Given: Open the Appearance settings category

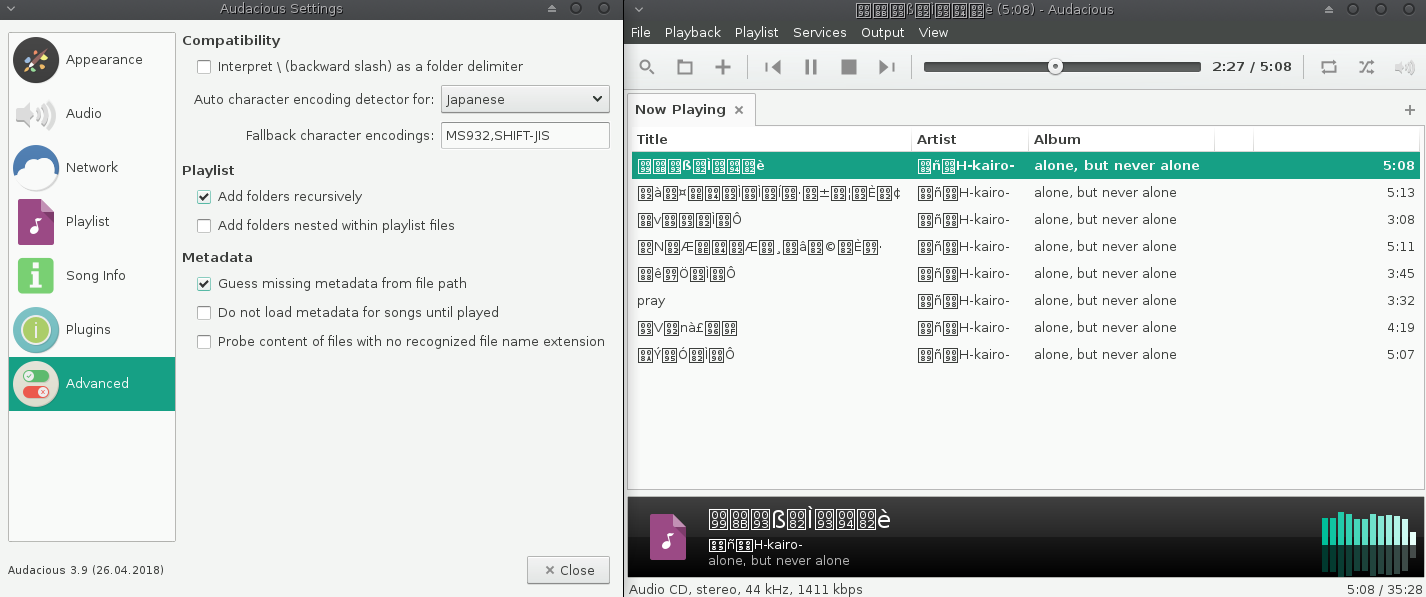Looking at the screenshot, I should [92, 60].
